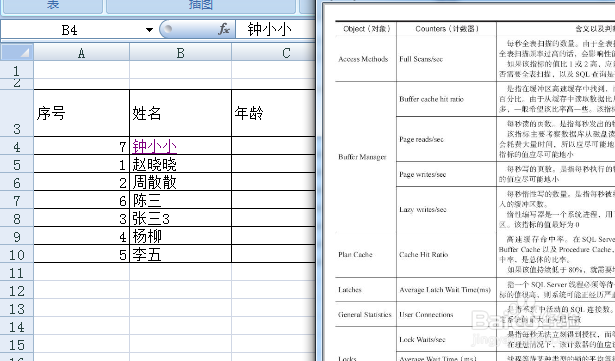
Task: Select column C header
Action: click(274, 53)
